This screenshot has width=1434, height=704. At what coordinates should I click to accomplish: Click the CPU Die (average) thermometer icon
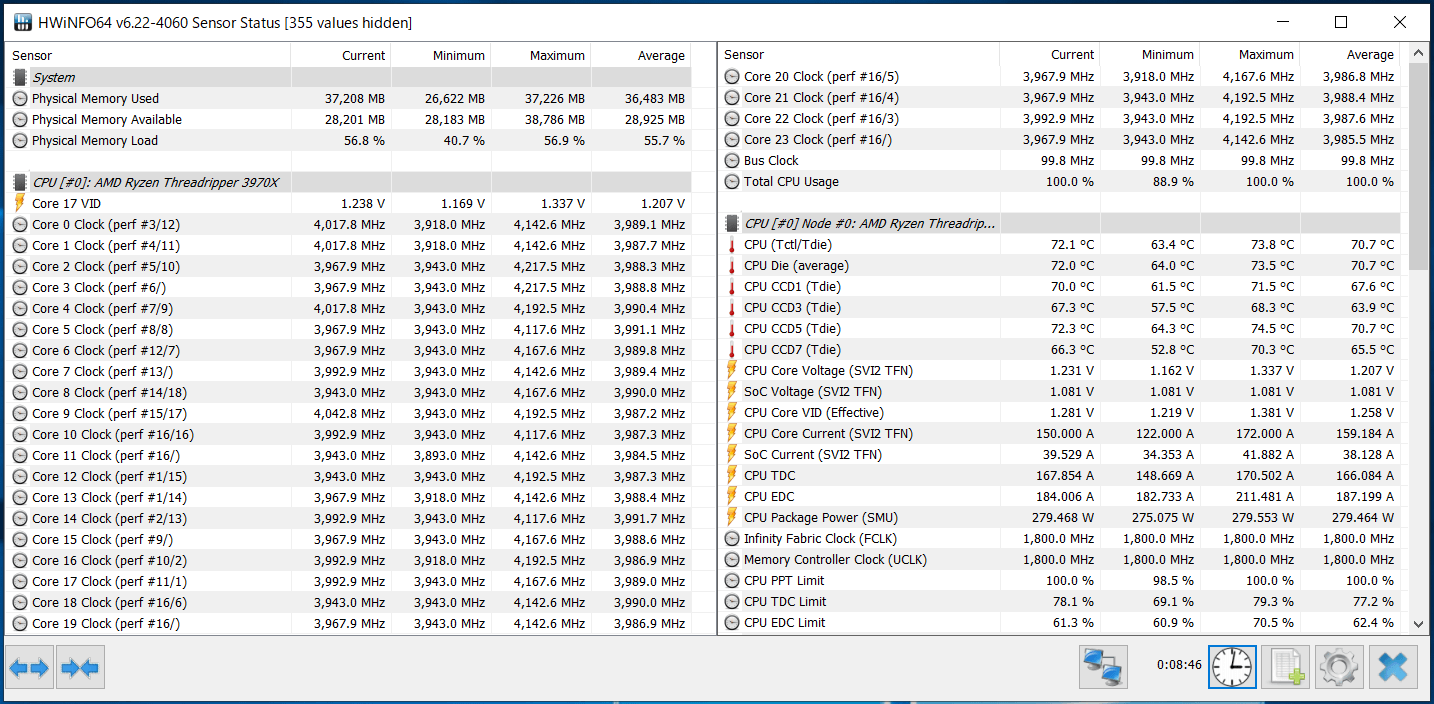(732, 266)
